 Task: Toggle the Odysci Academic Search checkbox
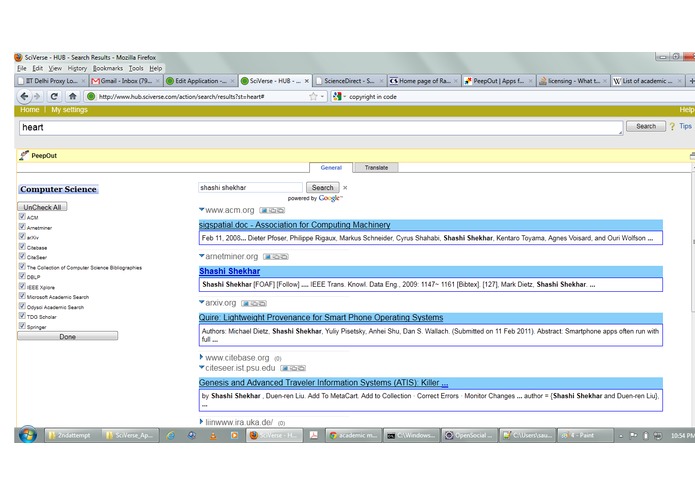(22, 306)
